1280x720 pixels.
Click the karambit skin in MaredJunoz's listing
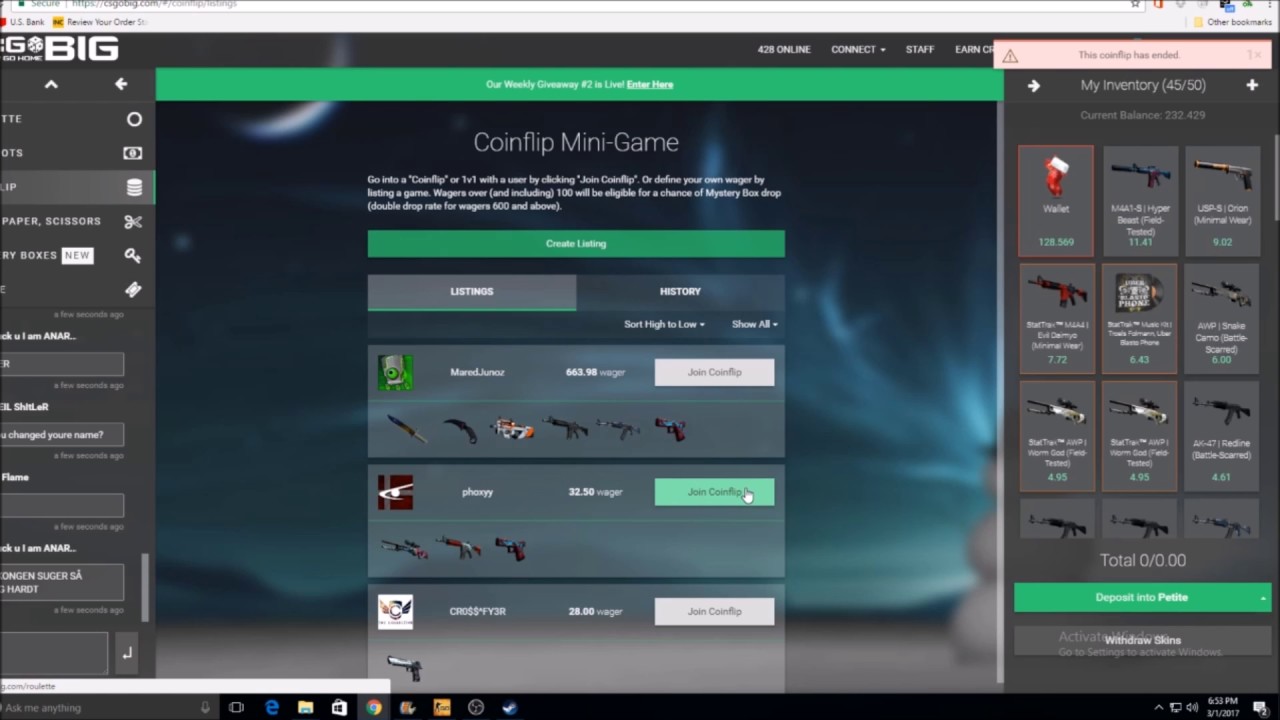(x=460, y=430)
